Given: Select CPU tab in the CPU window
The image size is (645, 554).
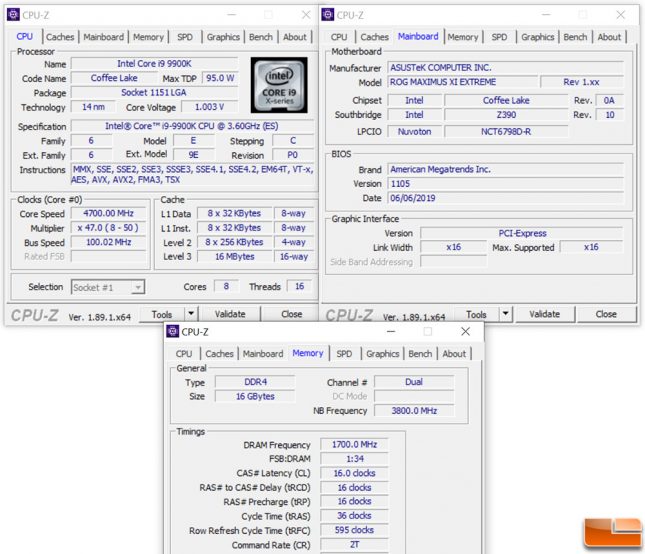Looking at the screenshot, I should 25,37.
